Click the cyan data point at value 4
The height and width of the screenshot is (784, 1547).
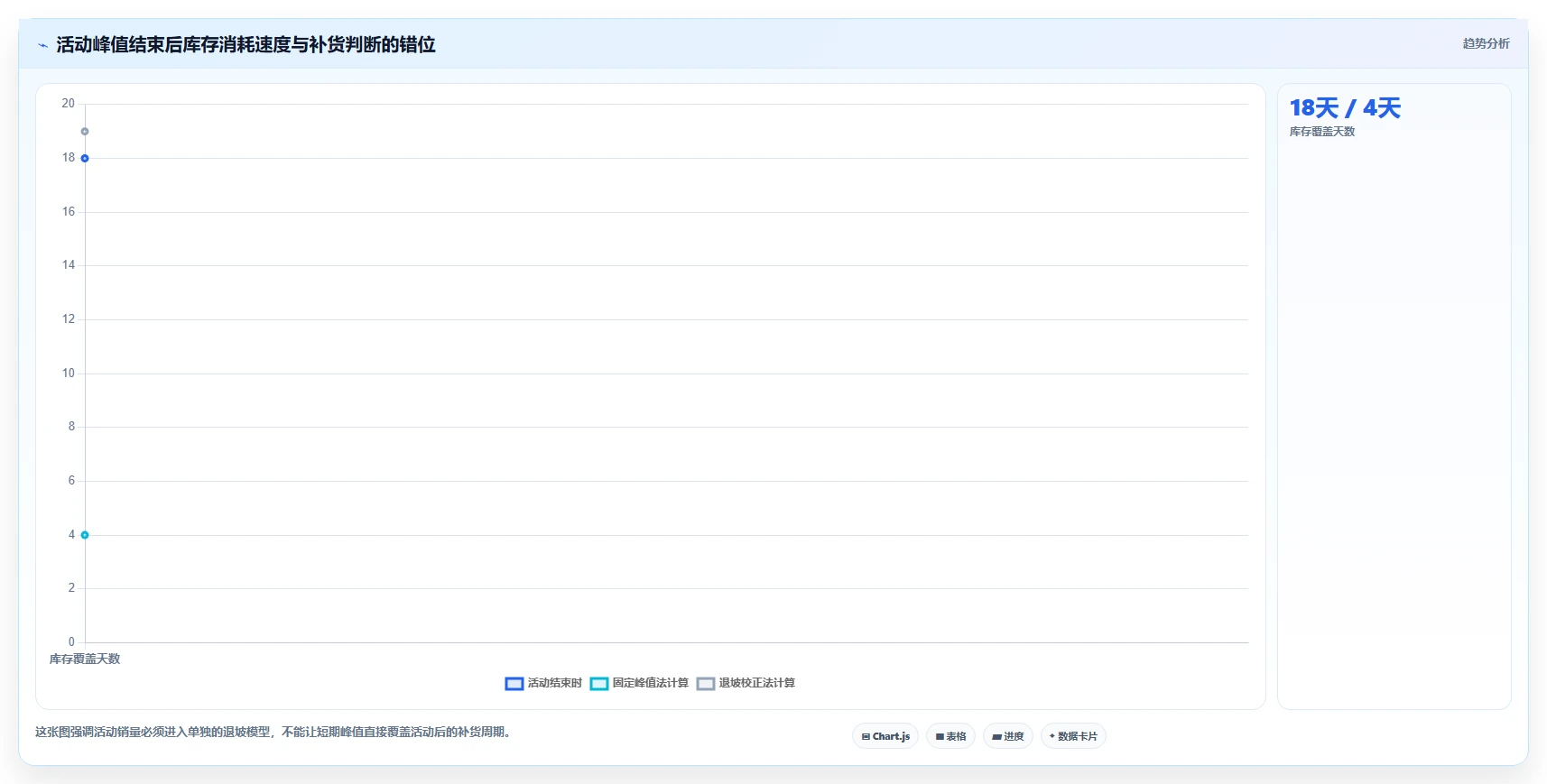coord(85,535)
